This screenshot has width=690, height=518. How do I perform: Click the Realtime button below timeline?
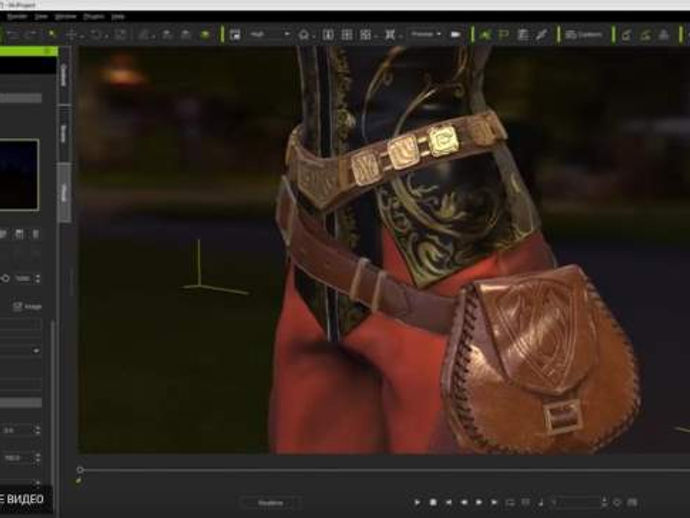coord(271,503)
